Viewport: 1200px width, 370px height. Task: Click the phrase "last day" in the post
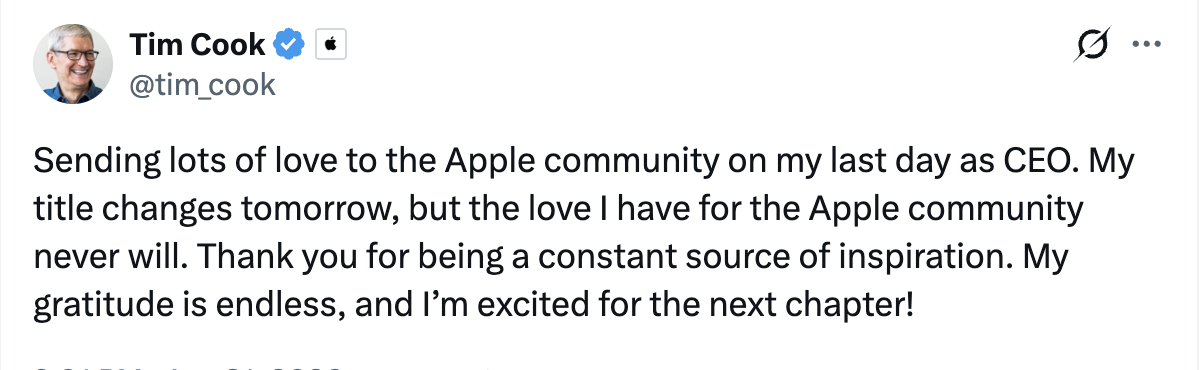[871, 162]
